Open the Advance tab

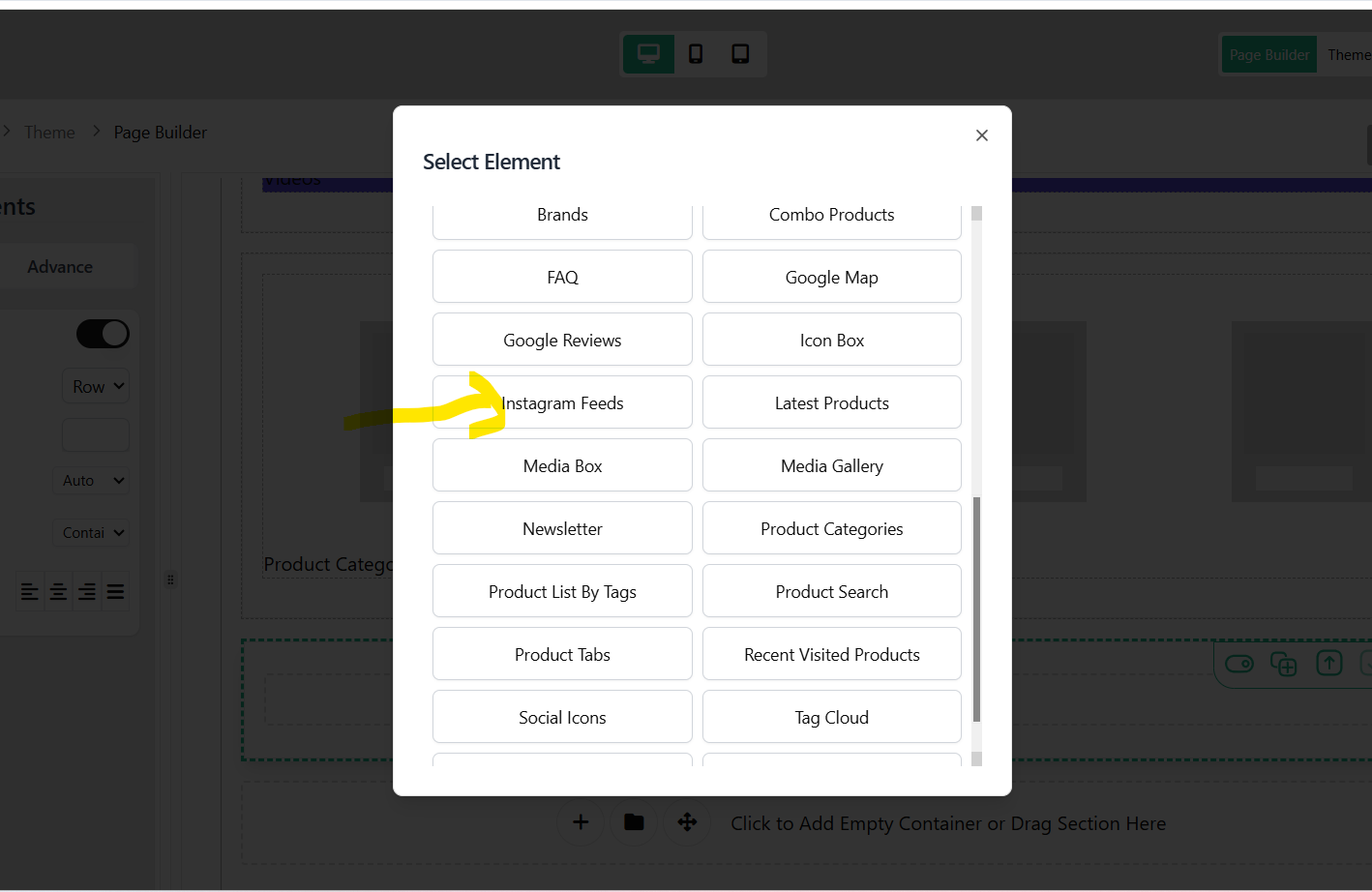60,267
